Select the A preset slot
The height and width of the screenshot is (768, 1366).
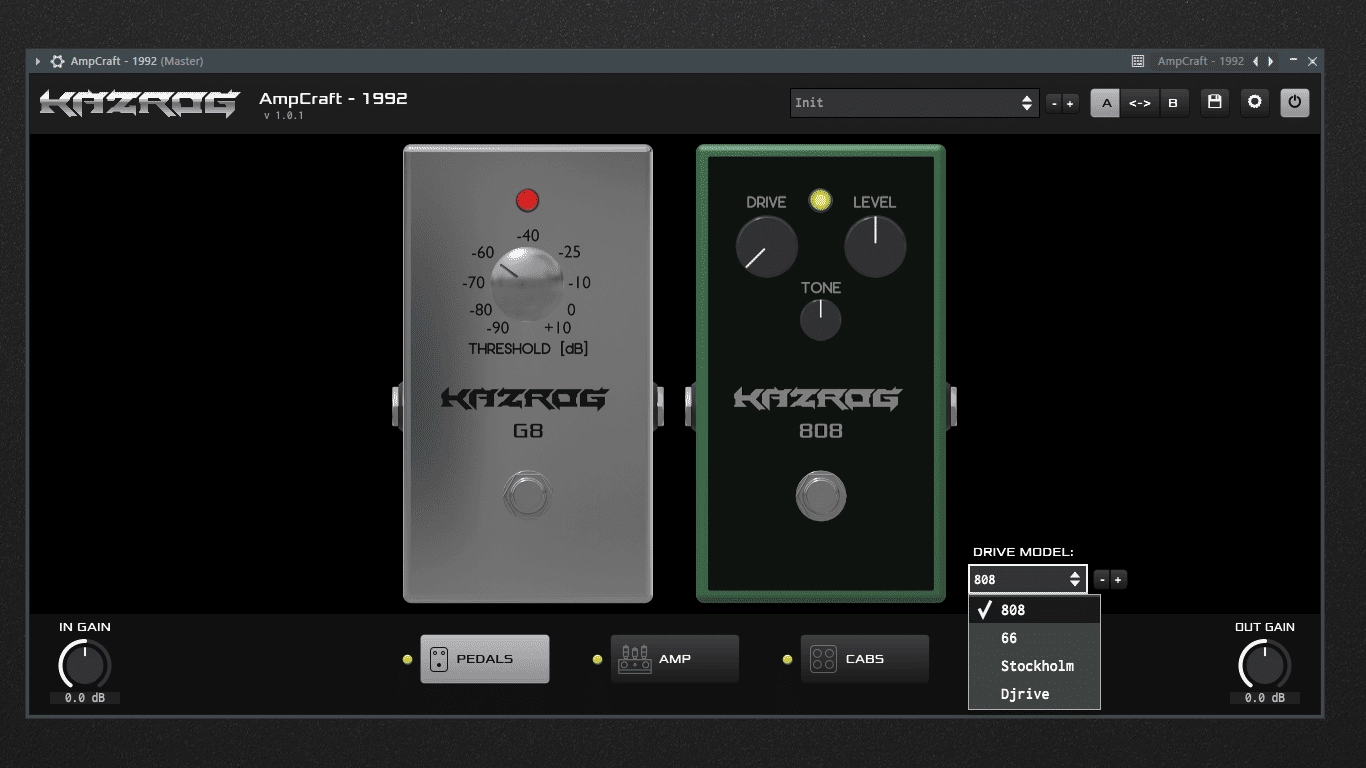click(1105, 103)
